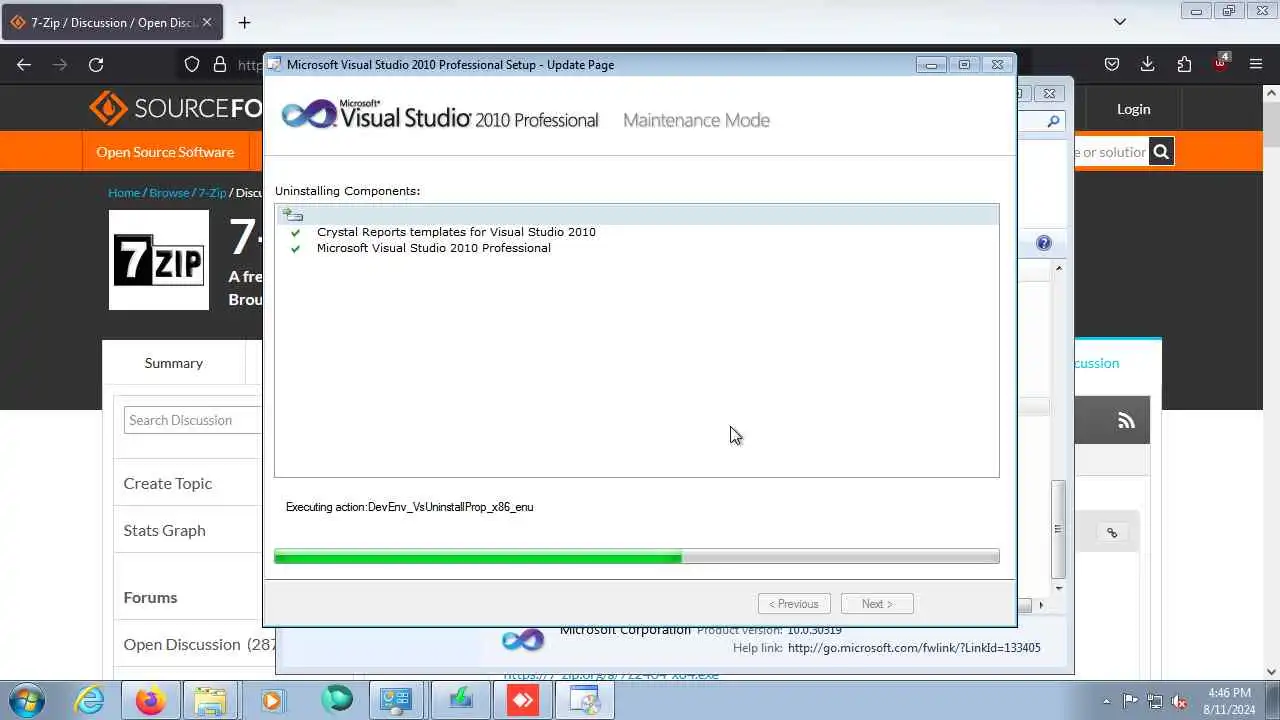Click the setup installer disc taskbar icon
This screenshot has height=720, width=1280.
(585, 700)
